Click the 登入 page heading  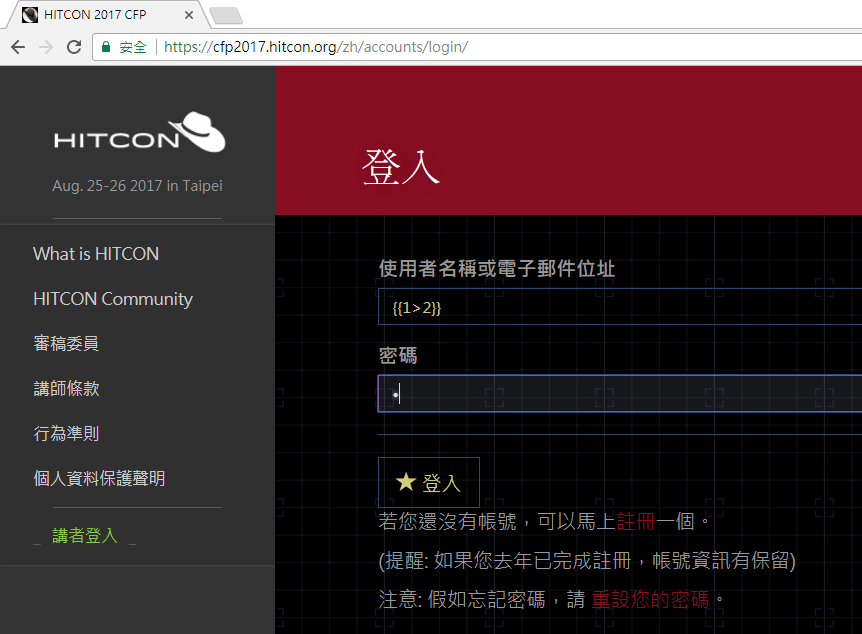point(401,167)
